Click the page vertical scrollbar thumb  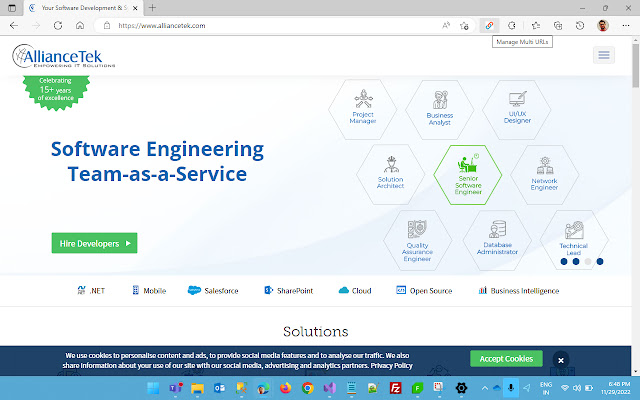[636, 66]
